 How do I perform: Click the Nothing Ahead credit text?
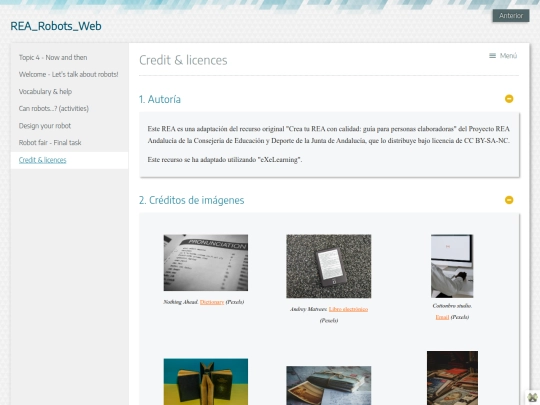click(181, 302)
